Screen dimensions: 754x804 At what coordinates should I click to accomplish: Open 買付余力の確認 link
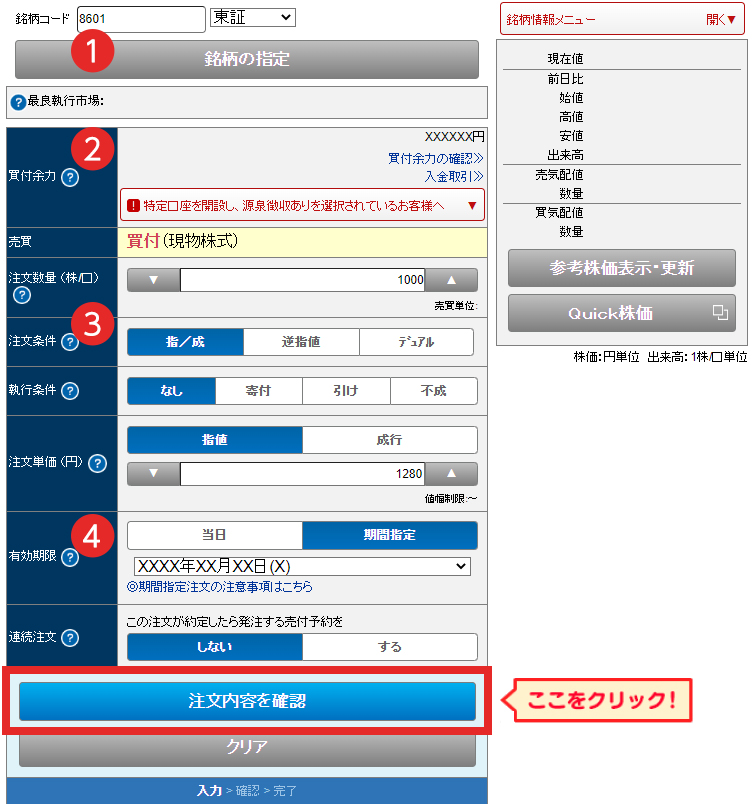pos(435,158)
